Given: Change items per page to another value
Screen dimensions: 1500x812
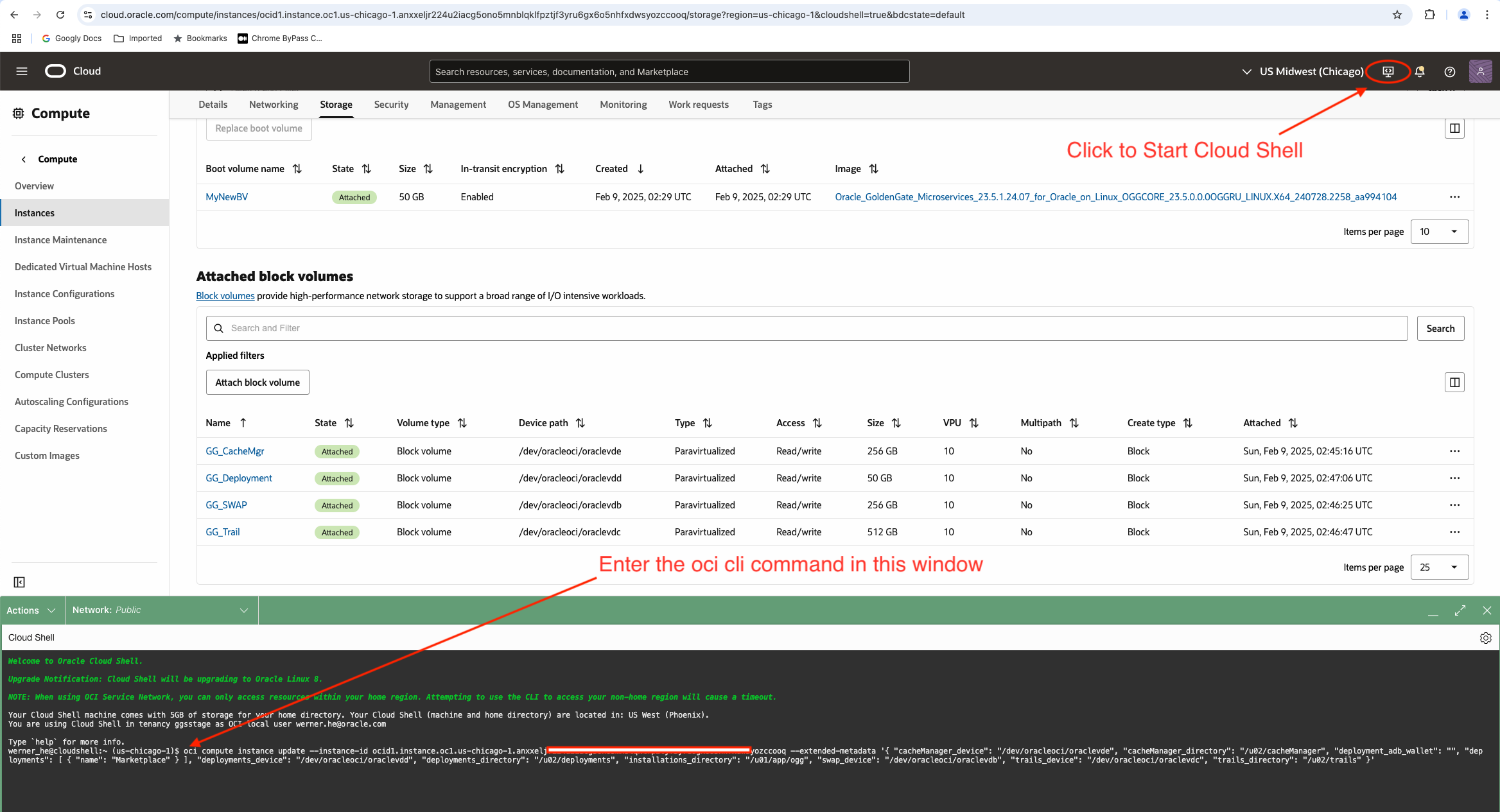Looking at the screenshot, I should click(1440, 567).
